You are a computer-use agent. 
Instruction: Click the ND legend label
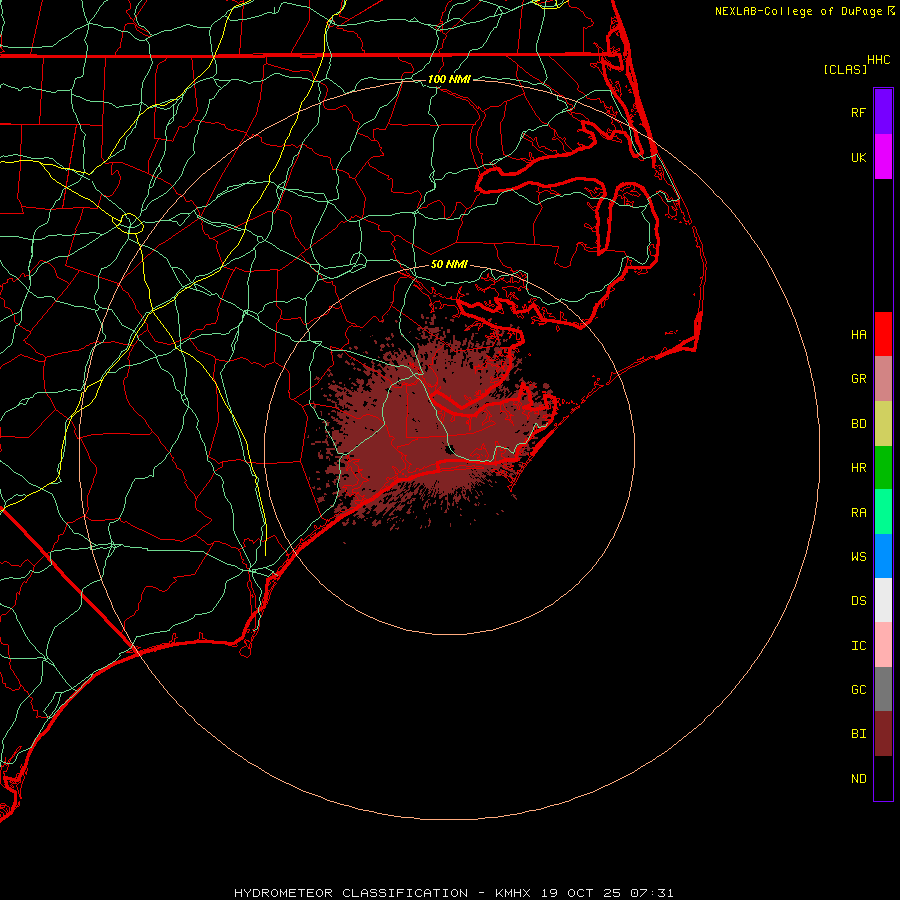coord(858,779)
